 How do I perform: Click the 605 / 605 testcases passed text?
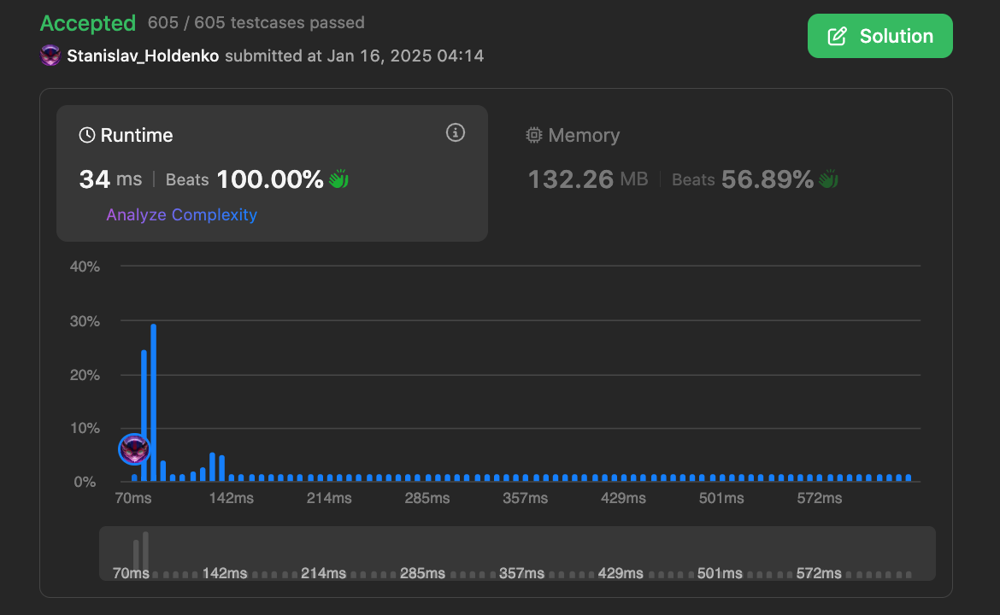point(256,23)
